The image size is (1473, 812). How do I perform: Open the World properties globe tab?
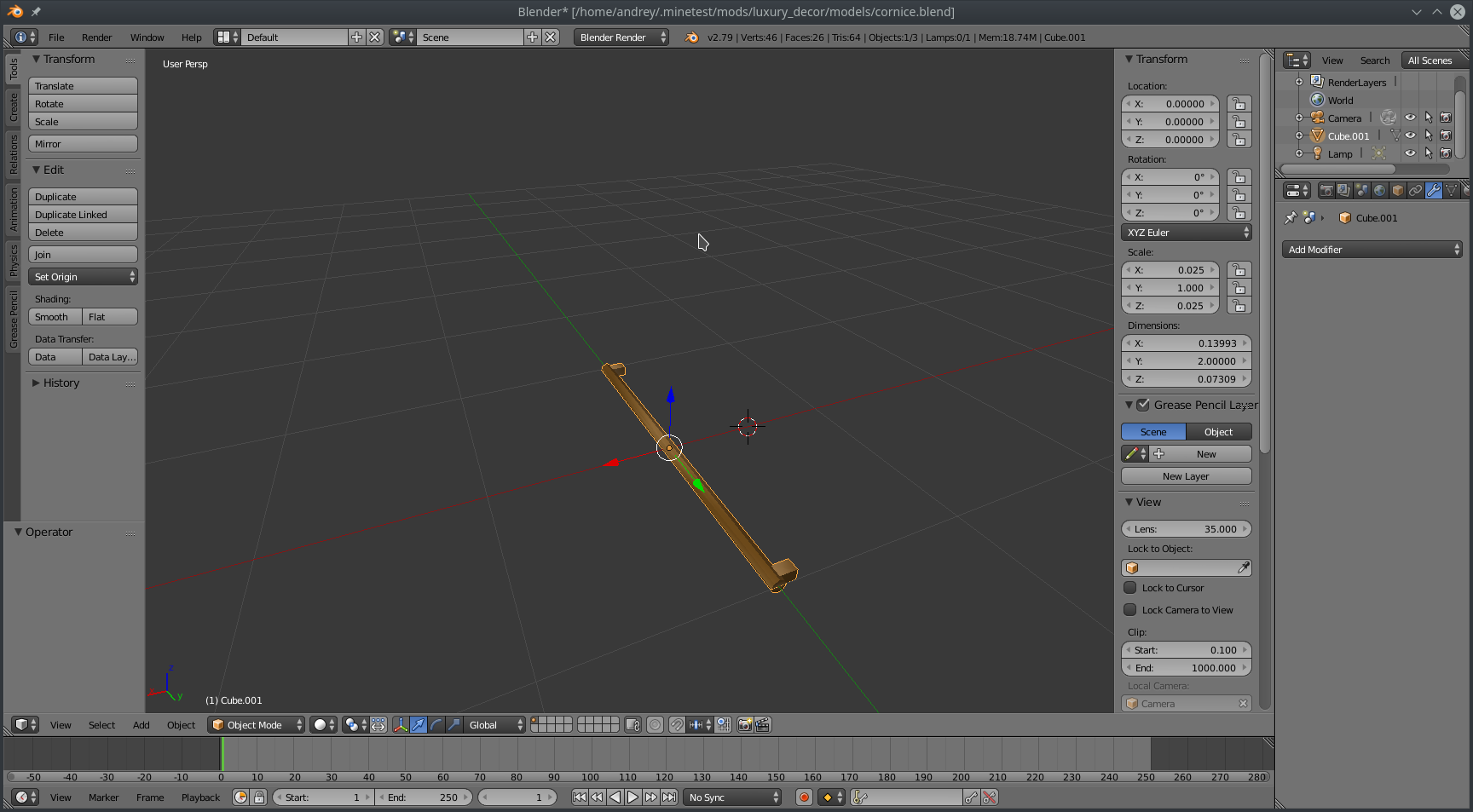tap(1380, 191)
